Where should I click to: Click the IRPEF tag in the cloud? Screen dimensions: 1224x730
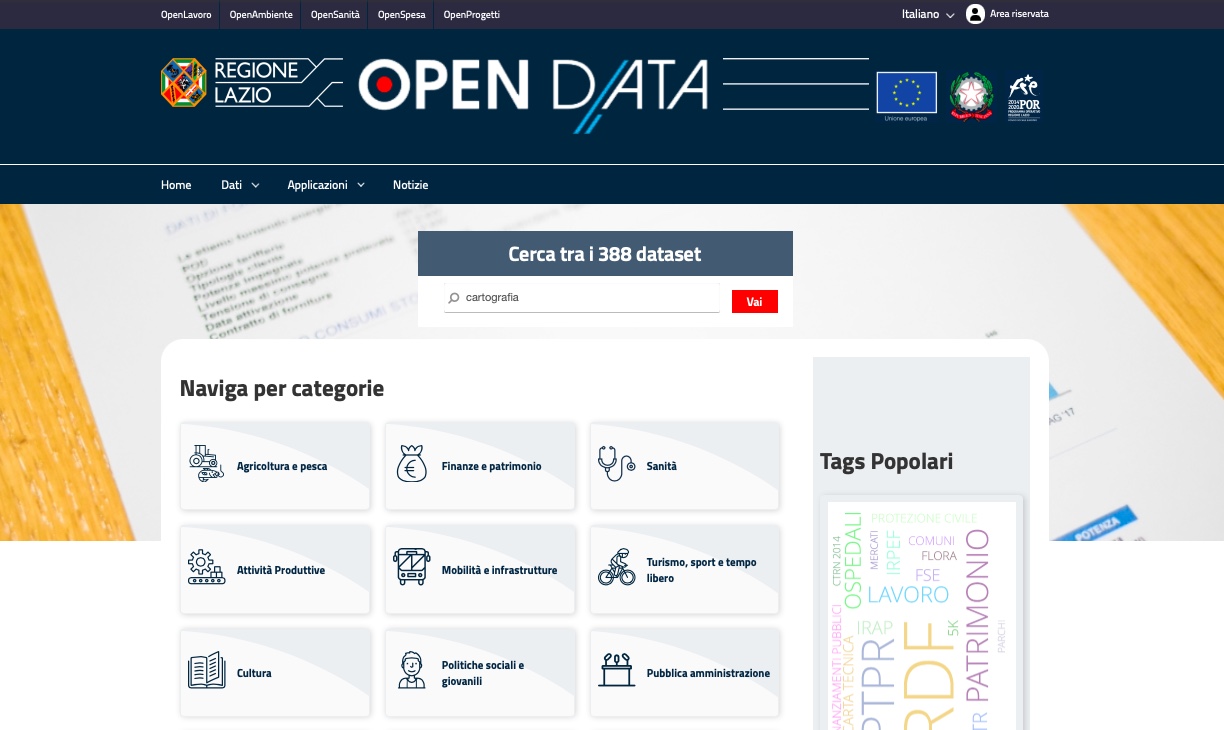point(893,553)
